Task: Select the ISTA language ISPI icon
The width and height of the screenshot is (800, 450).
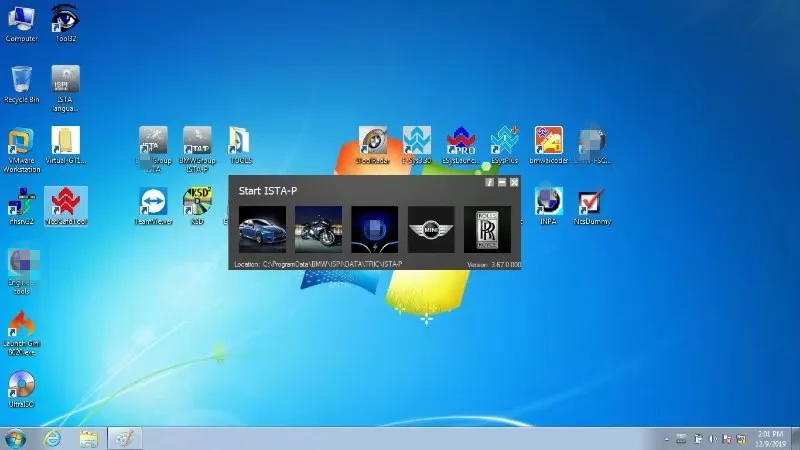Action: tap(65, 89)
